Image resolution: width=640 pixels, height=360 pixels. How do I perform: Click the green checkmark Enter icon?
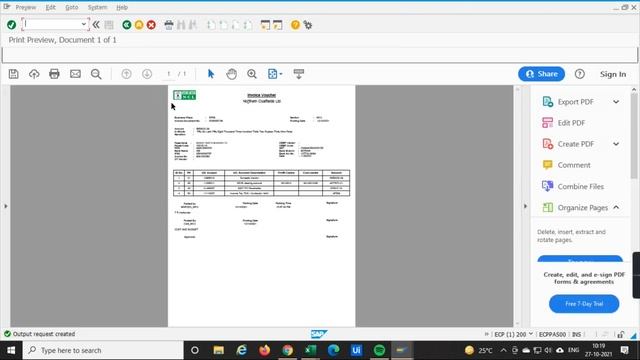coord(11,25)
